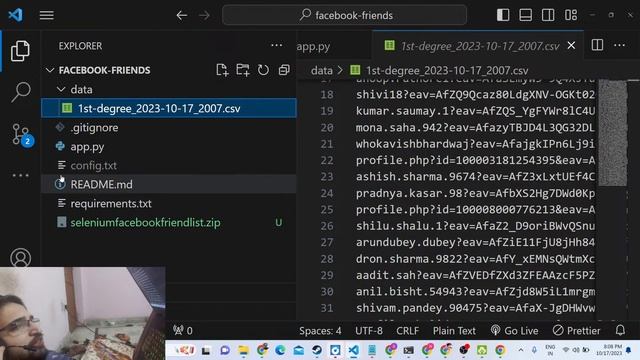
Task: Click csv filename in the breadcrumb
Action: click(x=447, y=70)
